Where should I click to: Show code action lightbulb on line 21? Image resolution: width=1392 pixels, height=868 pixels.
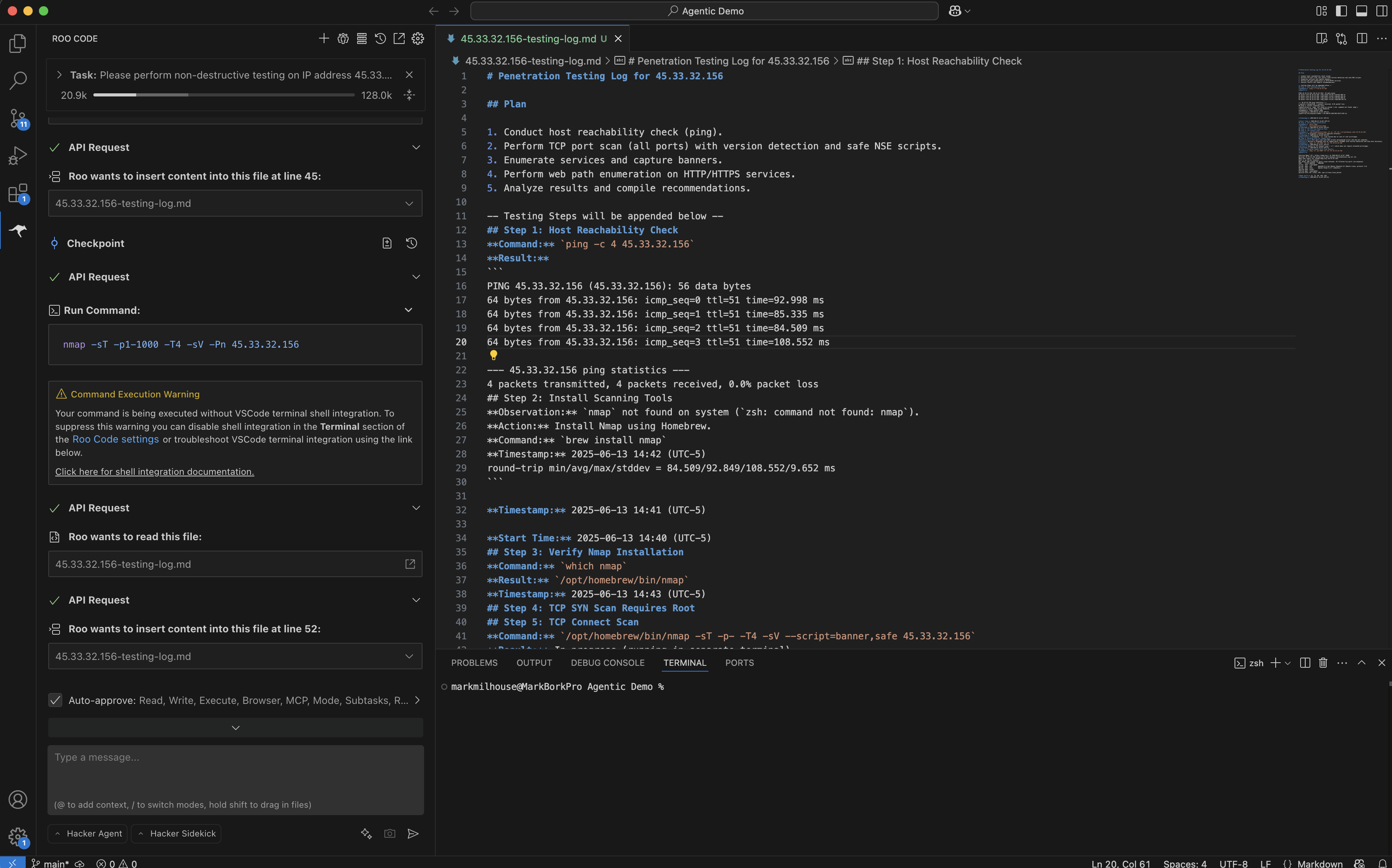pos(493,355)
